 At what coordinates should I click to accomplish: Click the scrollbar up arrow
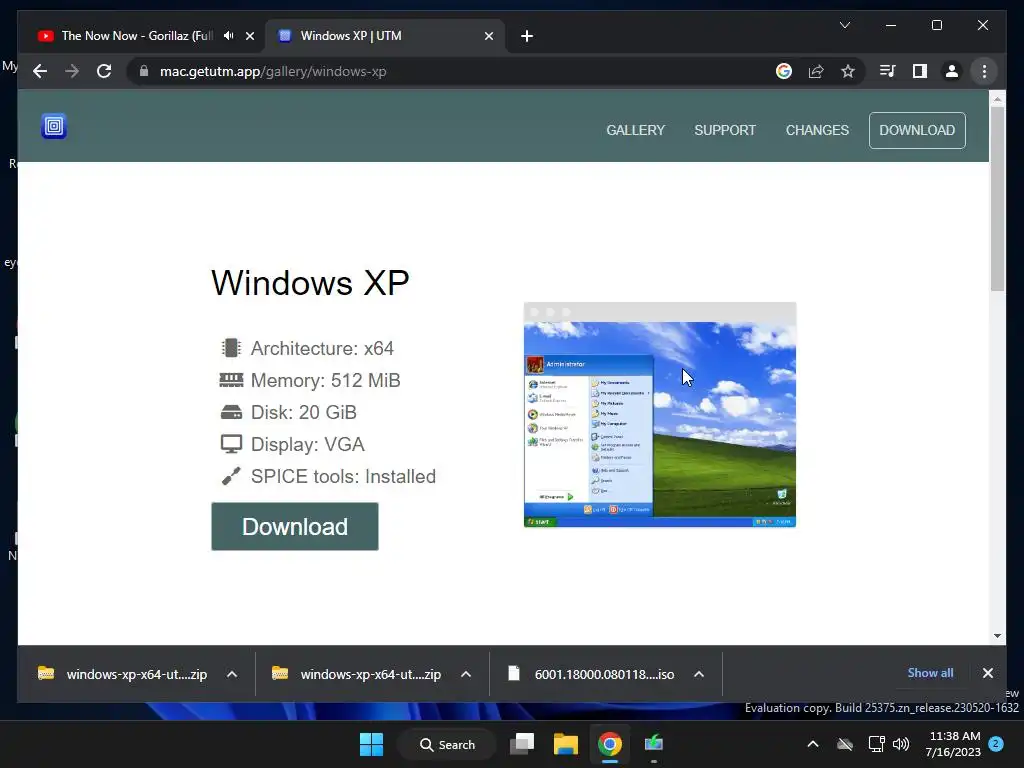point(997,99)
